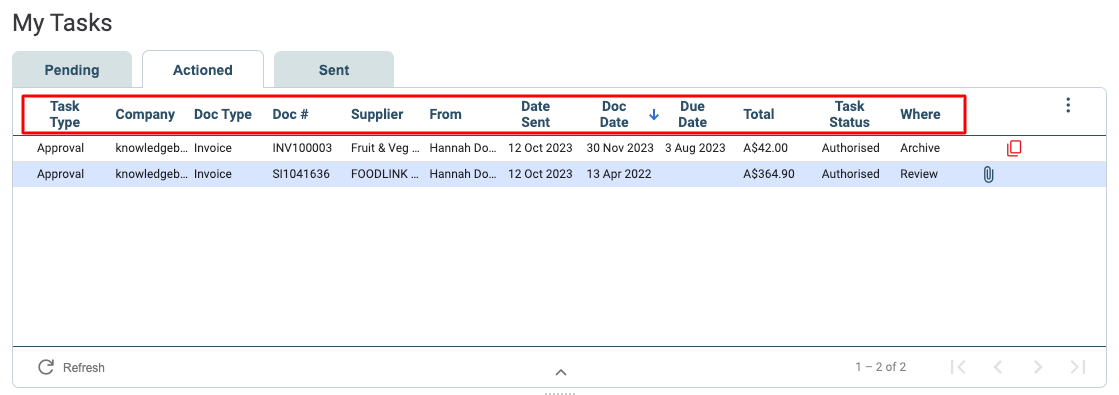Select the Actioned tab
The image size is (1119, 395).
coord(203,70)
